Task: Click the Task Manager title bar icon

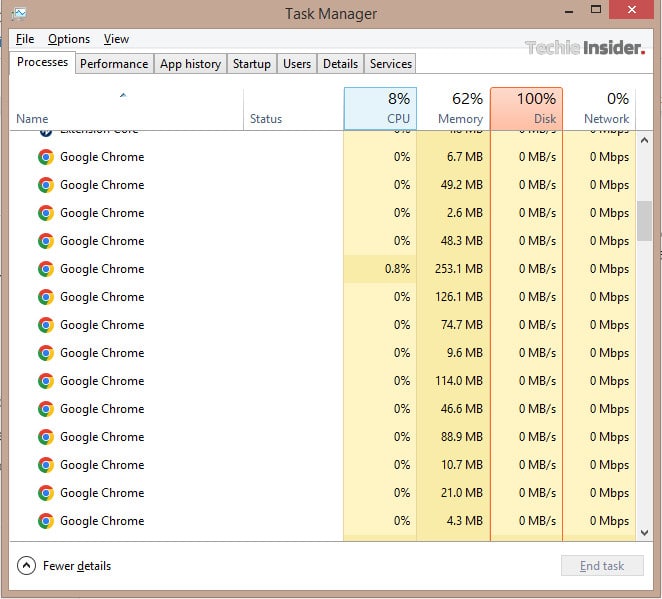Action: 17,13
